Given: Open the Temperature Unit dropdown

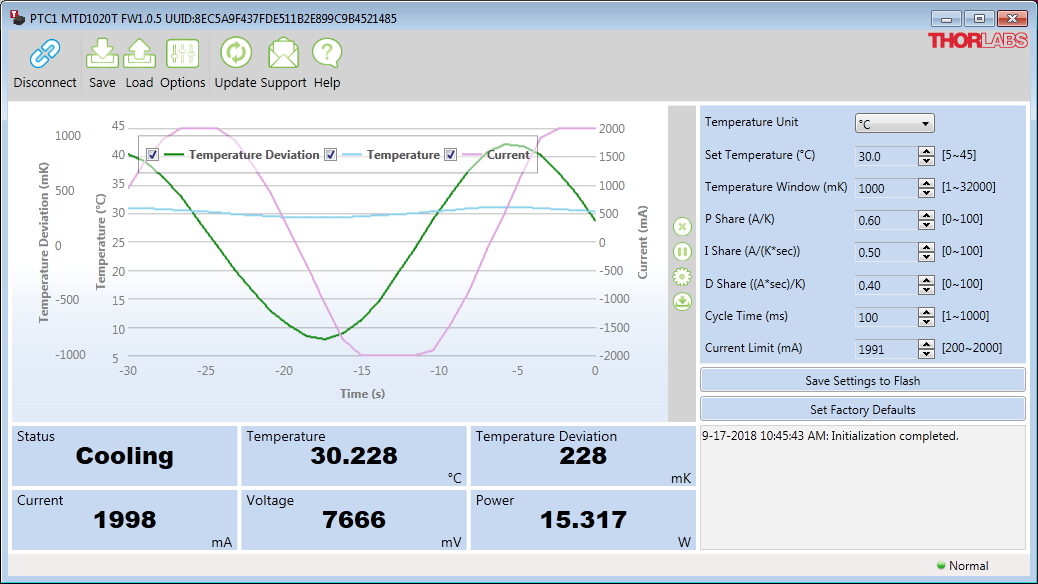Looking at the screenshot, I should [x=894, y=124].
